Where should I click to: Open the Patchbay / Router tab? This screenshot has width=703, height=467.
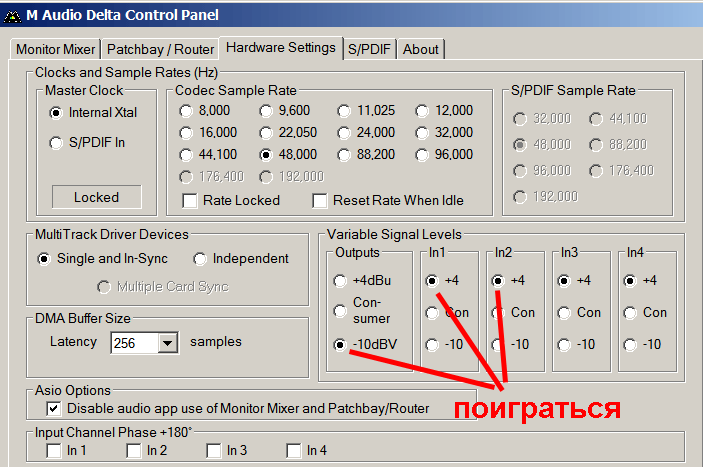pos(160,49)
